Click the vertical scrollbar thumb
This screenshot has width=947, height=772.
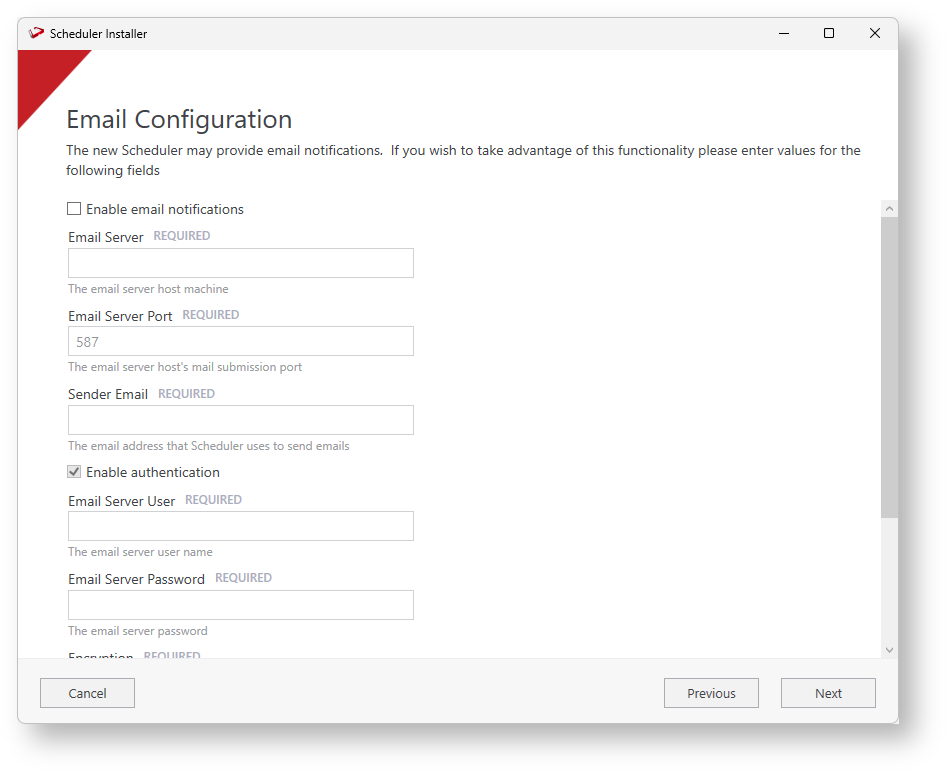(889, 366)
